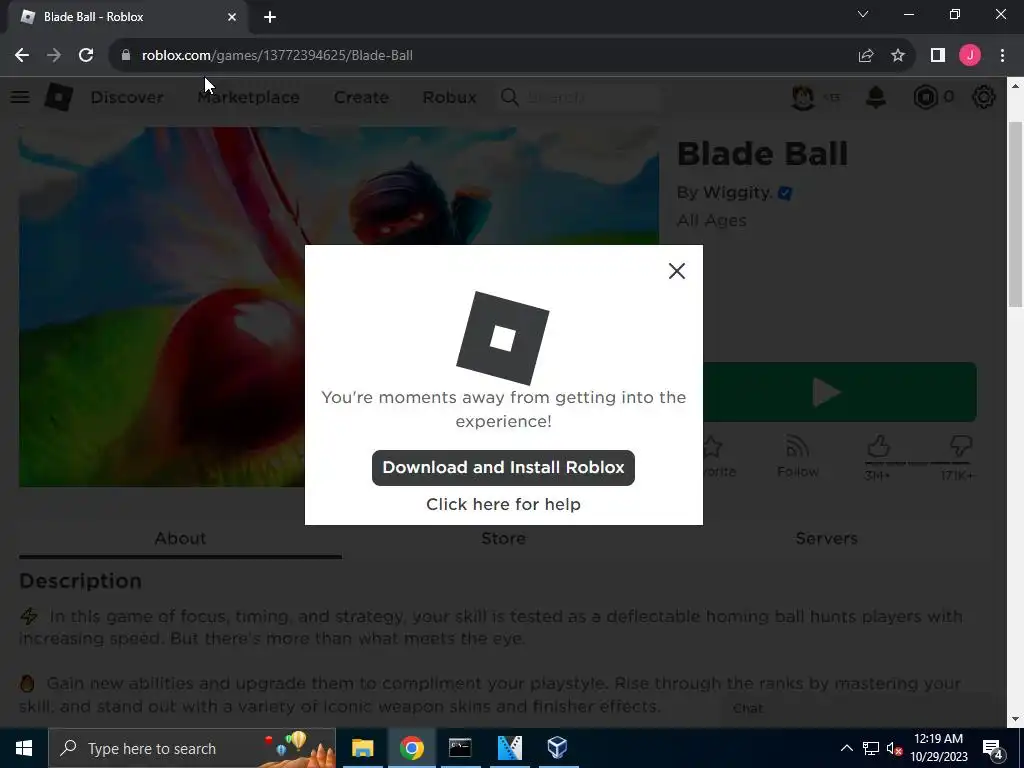
Task: Click the thumbs up like icon
Action: coord(878,447)
